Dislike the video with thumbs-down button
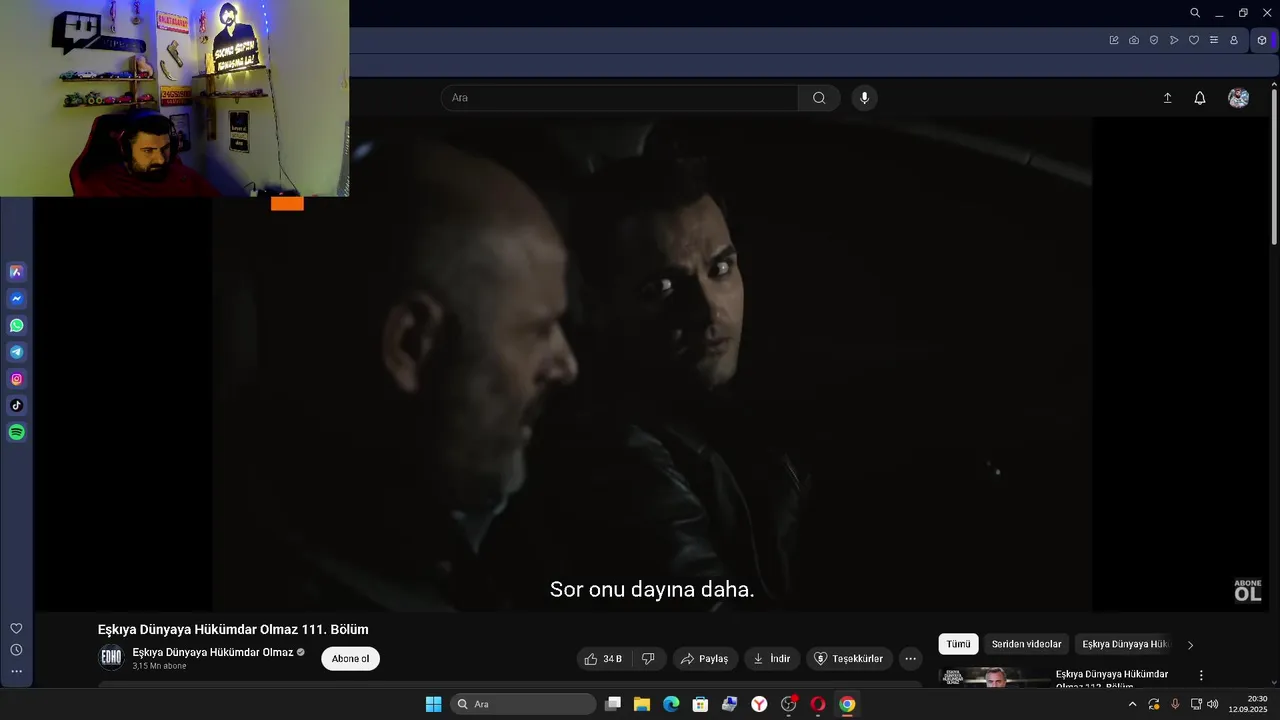Image resolution: width=1280 pixels, height=720 pixels. point(648,659)
